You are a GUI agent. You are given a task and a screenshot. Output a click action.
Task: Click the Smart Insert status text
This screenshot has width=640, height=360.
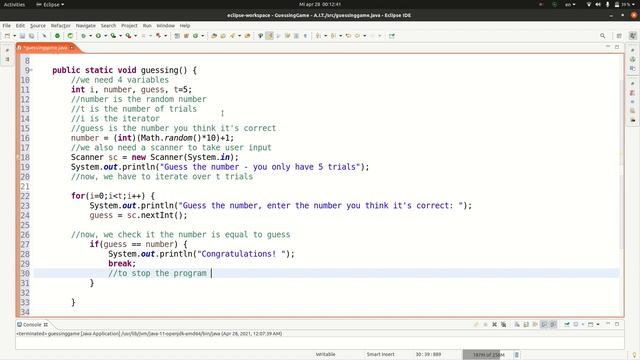pyautogui.click(x=380, y=354)
